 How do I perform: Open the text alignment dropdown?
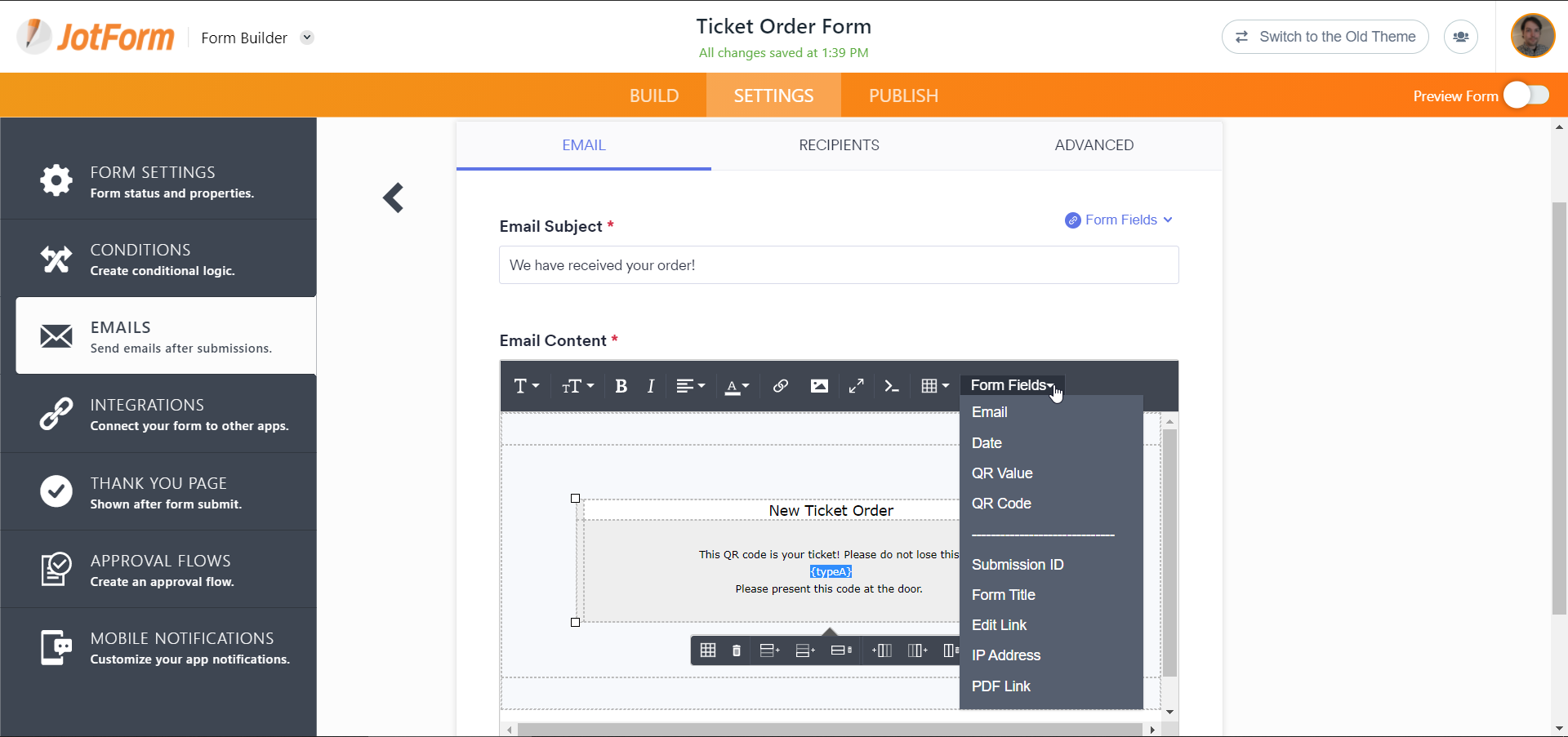point(690,386)
